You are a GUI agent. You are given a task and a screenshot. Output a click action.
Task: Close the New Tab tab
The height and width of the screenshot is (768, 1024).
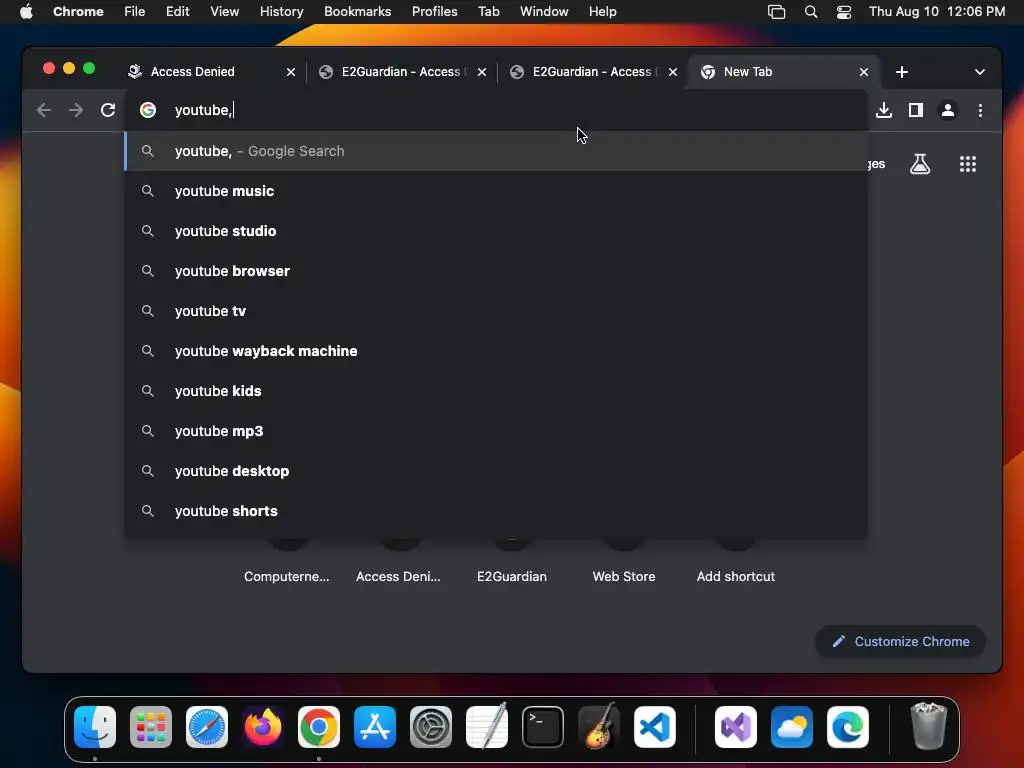pos(863,72)
